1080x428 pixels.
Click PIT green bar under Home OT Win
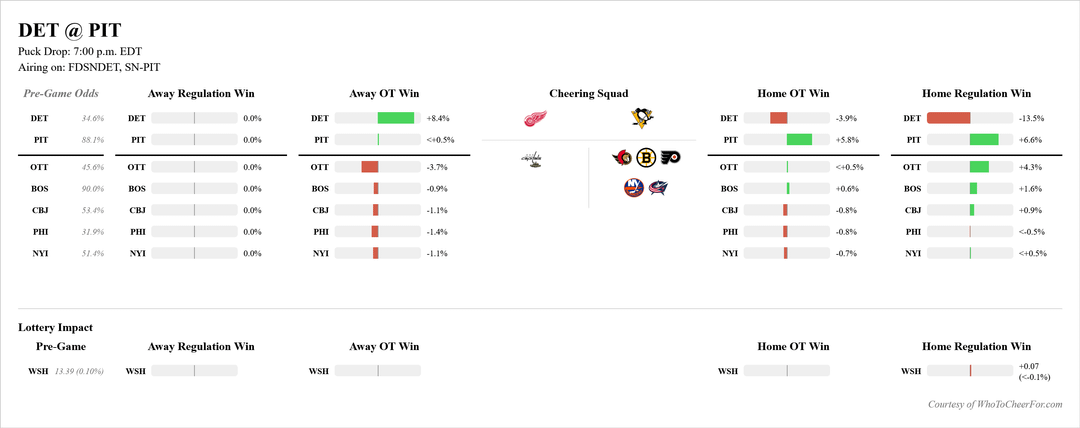point(799,140)
